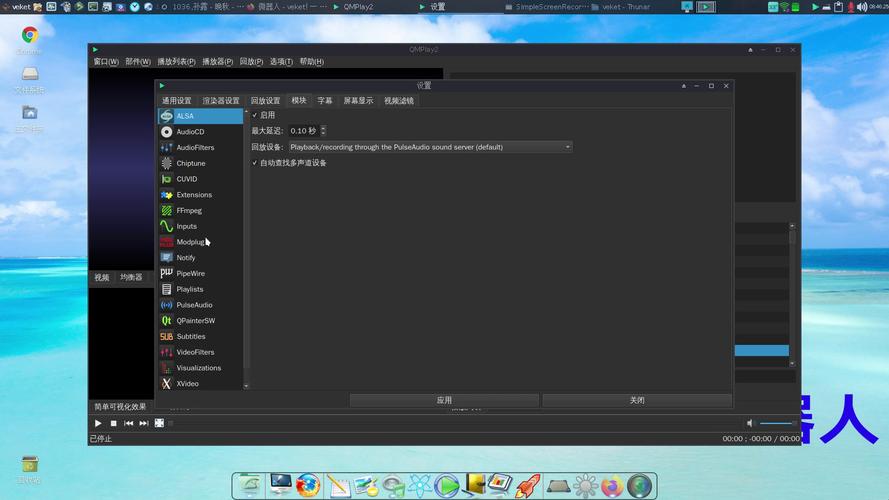This screenshot has height=500, width=889.
Task: Select the QPainterSW module
Action: [201, 320]
